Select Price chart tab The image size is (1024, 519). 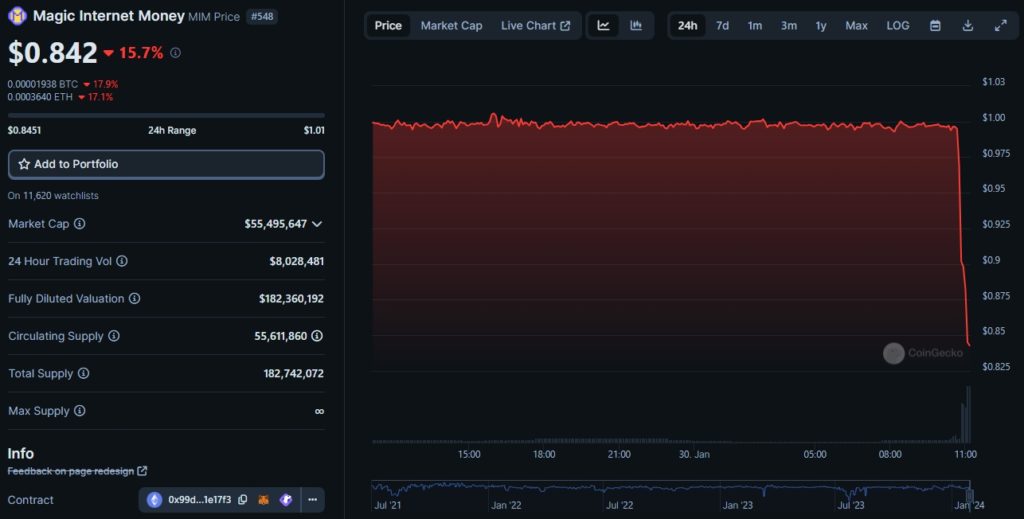(388, 25)
